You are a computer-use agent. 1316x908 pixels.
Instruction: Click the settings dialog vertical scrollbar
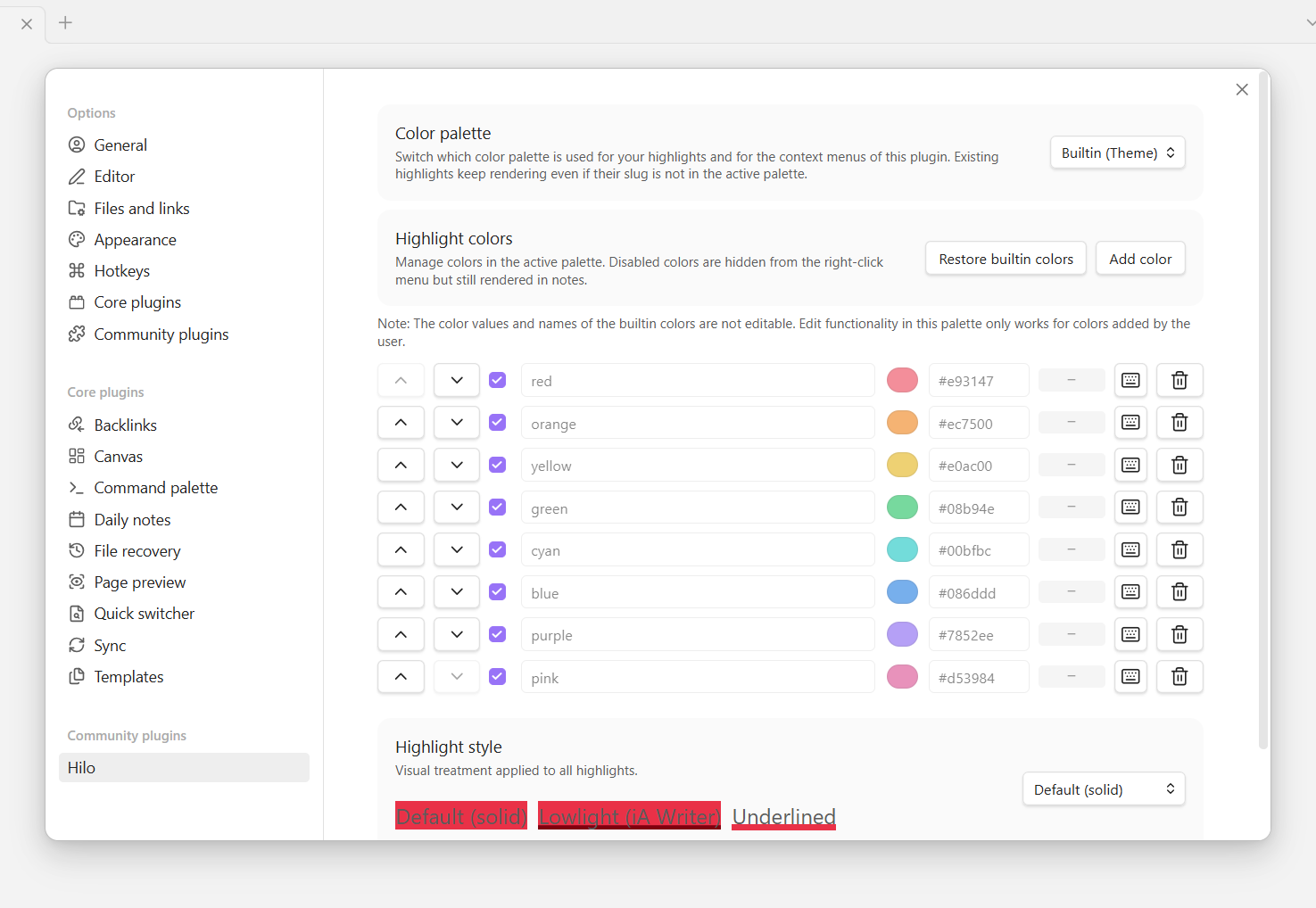(x=1263, y=410)
